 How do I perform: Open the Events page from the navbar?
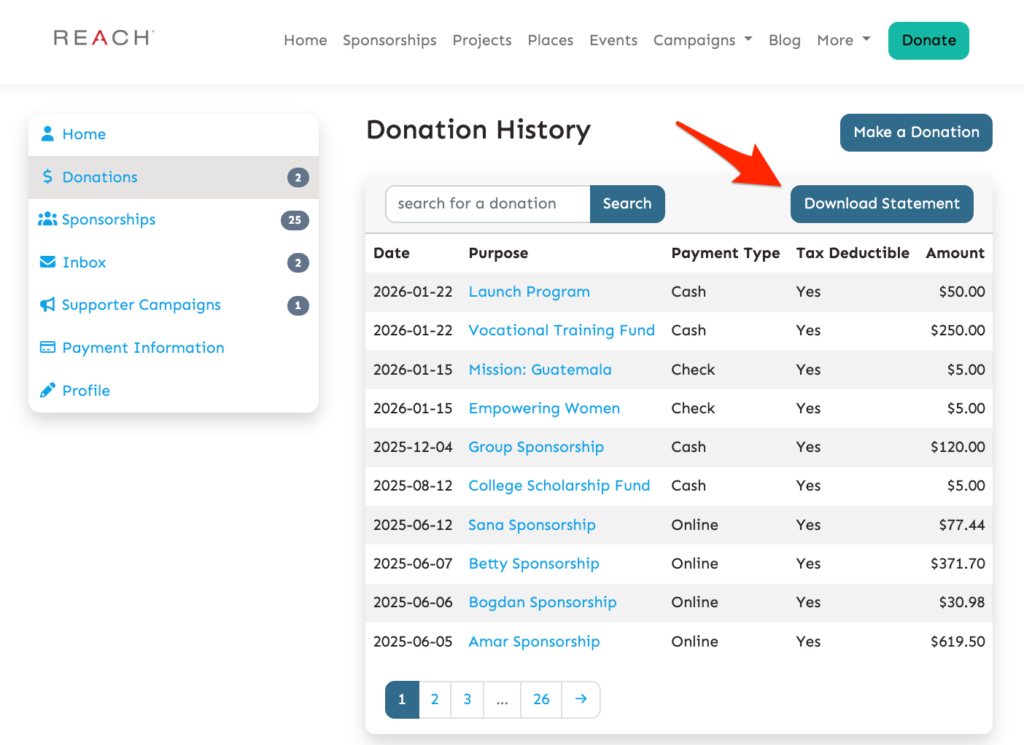click(x=613, y=40)
